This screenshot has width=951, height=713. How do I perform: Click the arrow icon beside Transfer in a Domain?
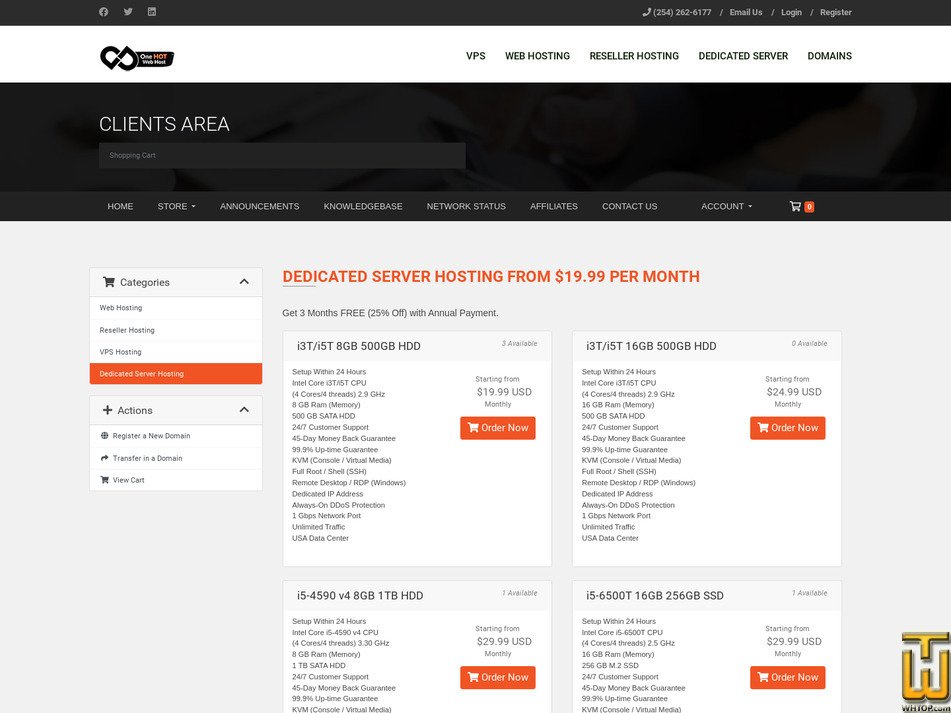(104, 458)
